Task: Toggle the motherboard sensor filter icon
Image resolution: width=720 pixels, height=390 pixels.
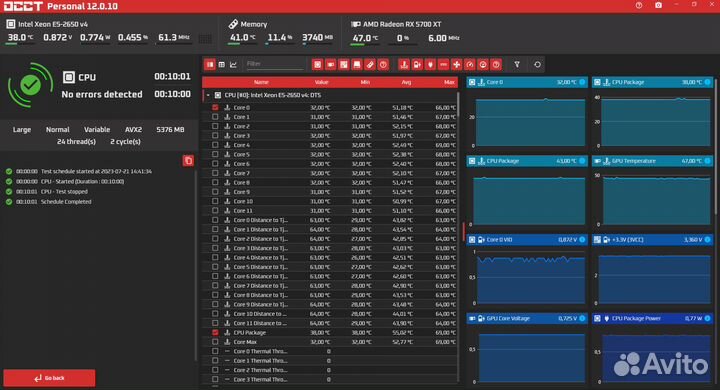Action: 343,65
